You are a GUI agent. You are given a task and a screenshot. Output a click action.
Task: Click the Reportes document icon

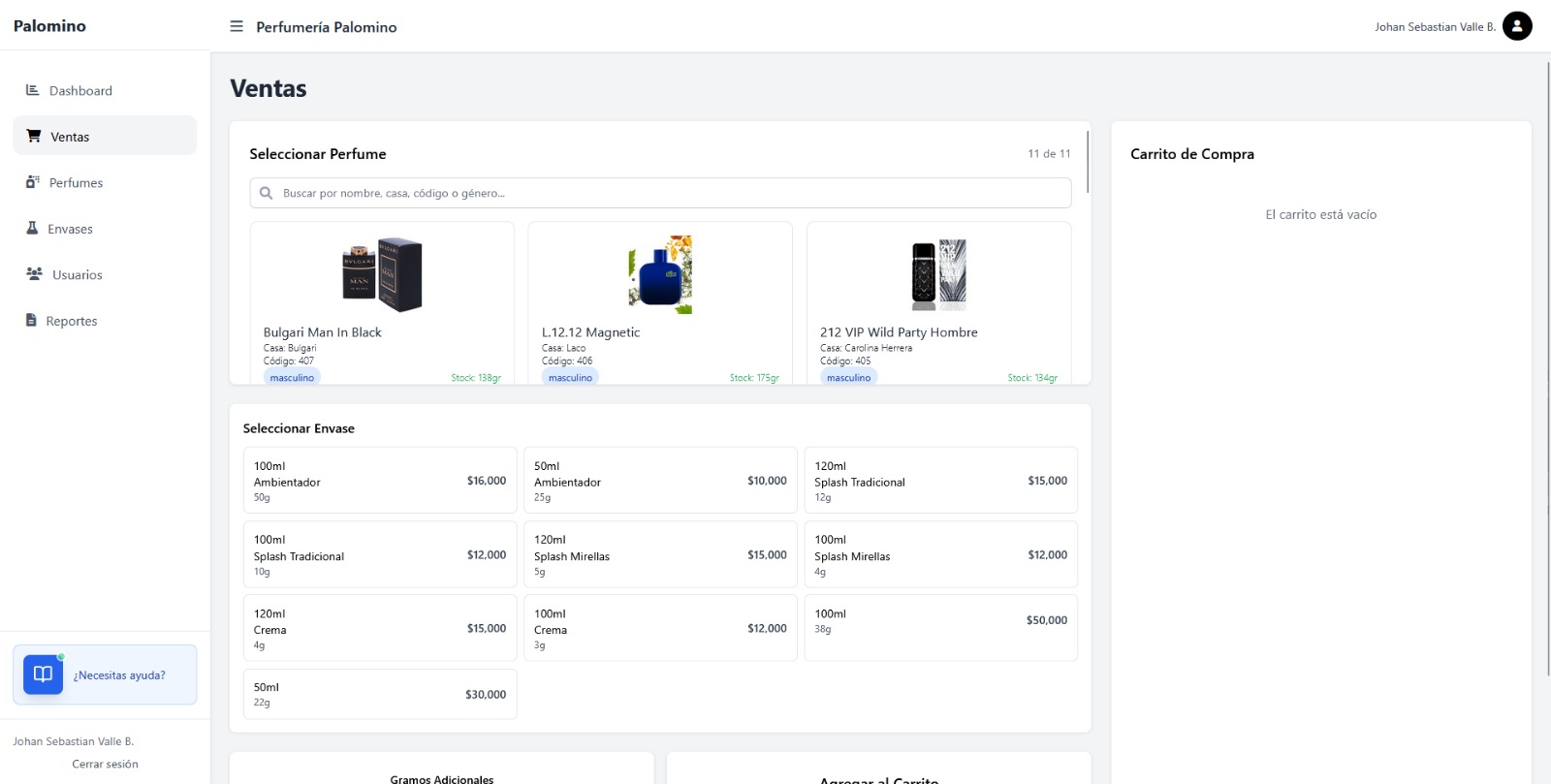[x=31, y=320]
